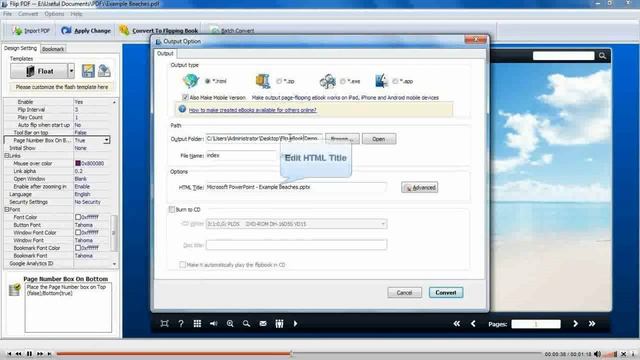Viewport: 640px width, 360px height.
Task: Click the Output Folder path field
Action: 264,139
